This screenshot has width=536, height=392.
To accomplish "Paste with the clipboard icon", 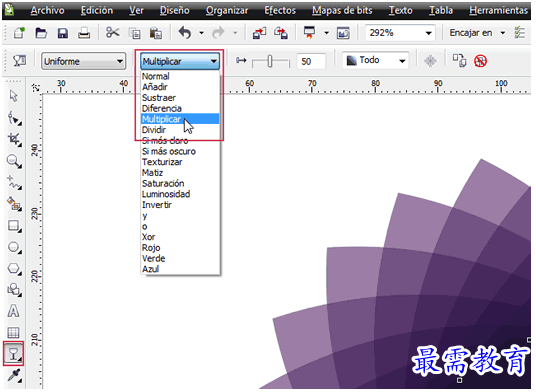I will pyautogui.click(x=156, y=33).
